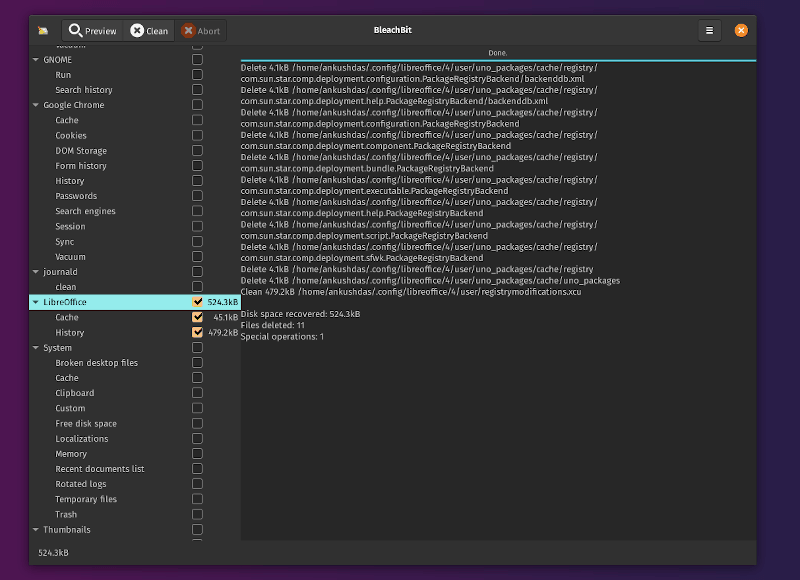Check the GNOME checkbox

[x=197, y=60]
